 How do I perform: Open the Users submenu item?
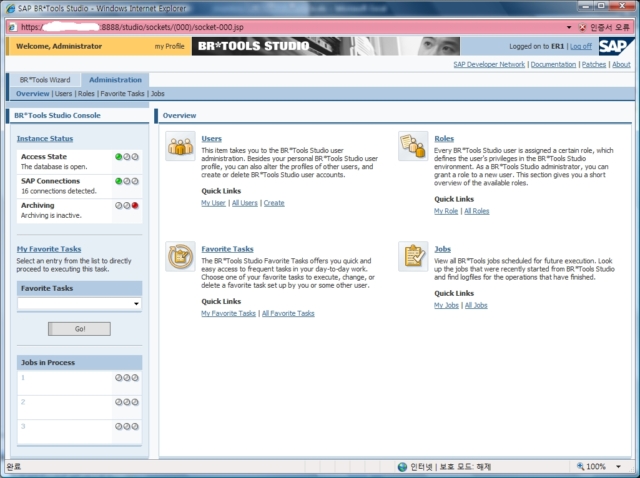pos(63,94)
